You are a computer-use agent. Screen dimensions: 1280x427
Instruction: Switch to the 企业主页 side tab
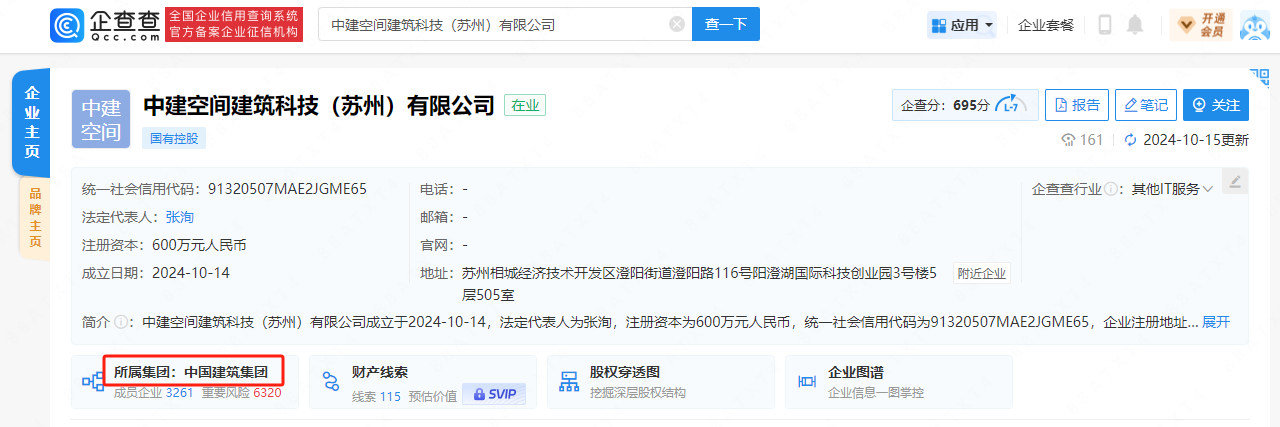(32, 121)
